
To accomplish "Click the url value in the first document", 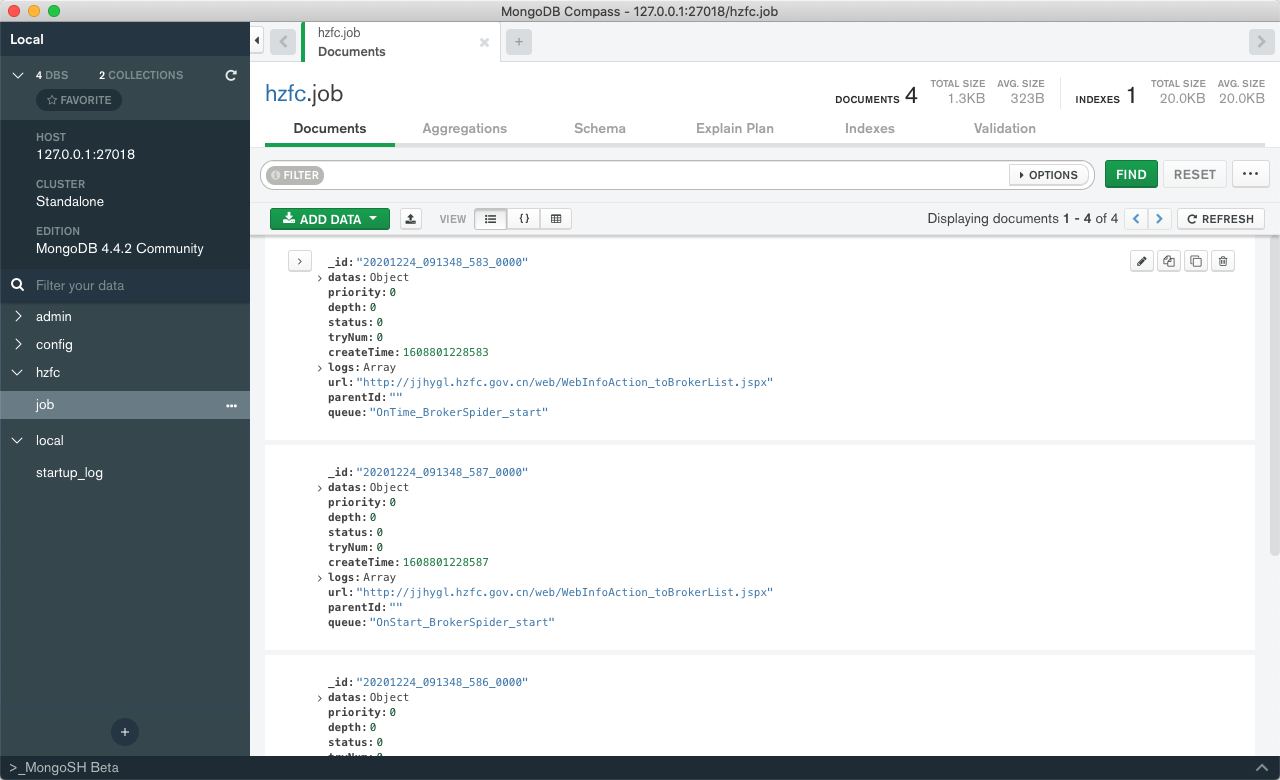I will (565, 382).
